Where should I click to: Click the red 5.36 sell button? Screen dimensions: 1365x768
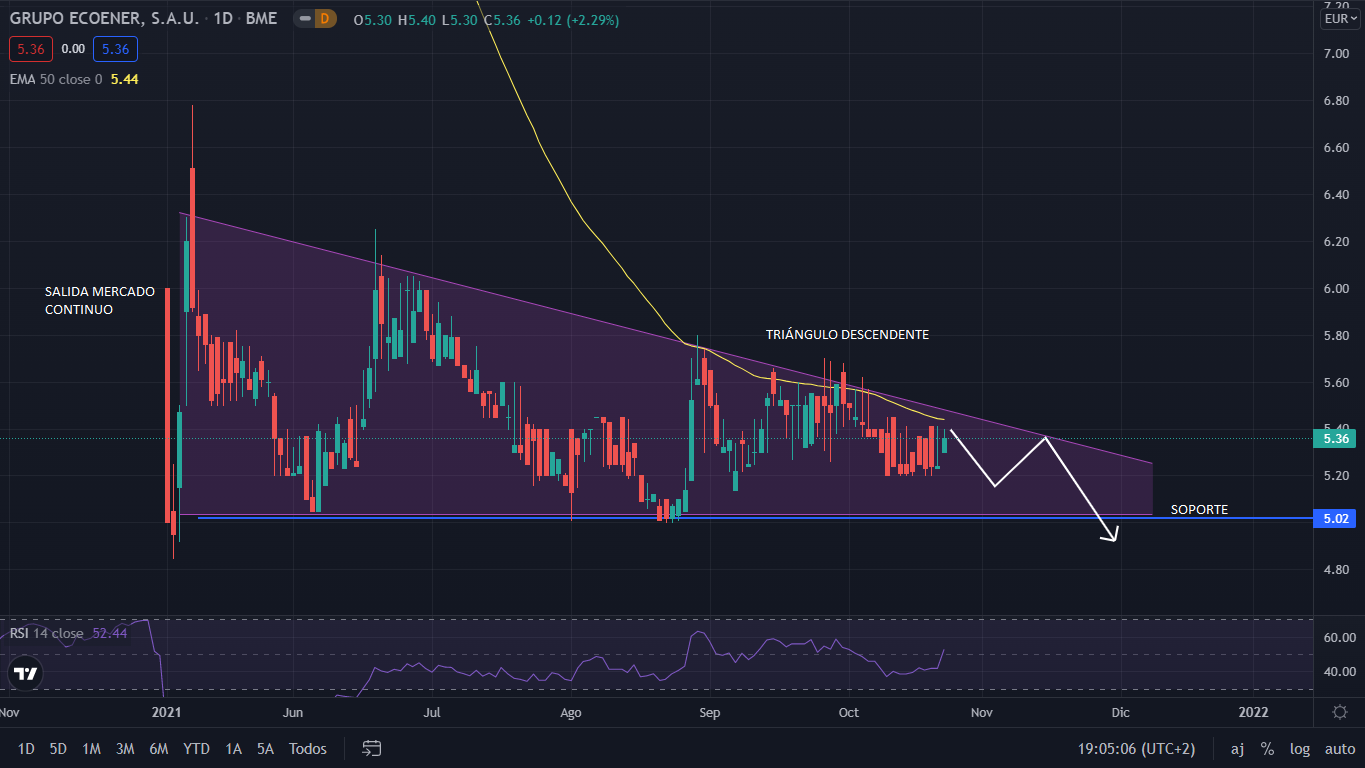click(30, 49)
